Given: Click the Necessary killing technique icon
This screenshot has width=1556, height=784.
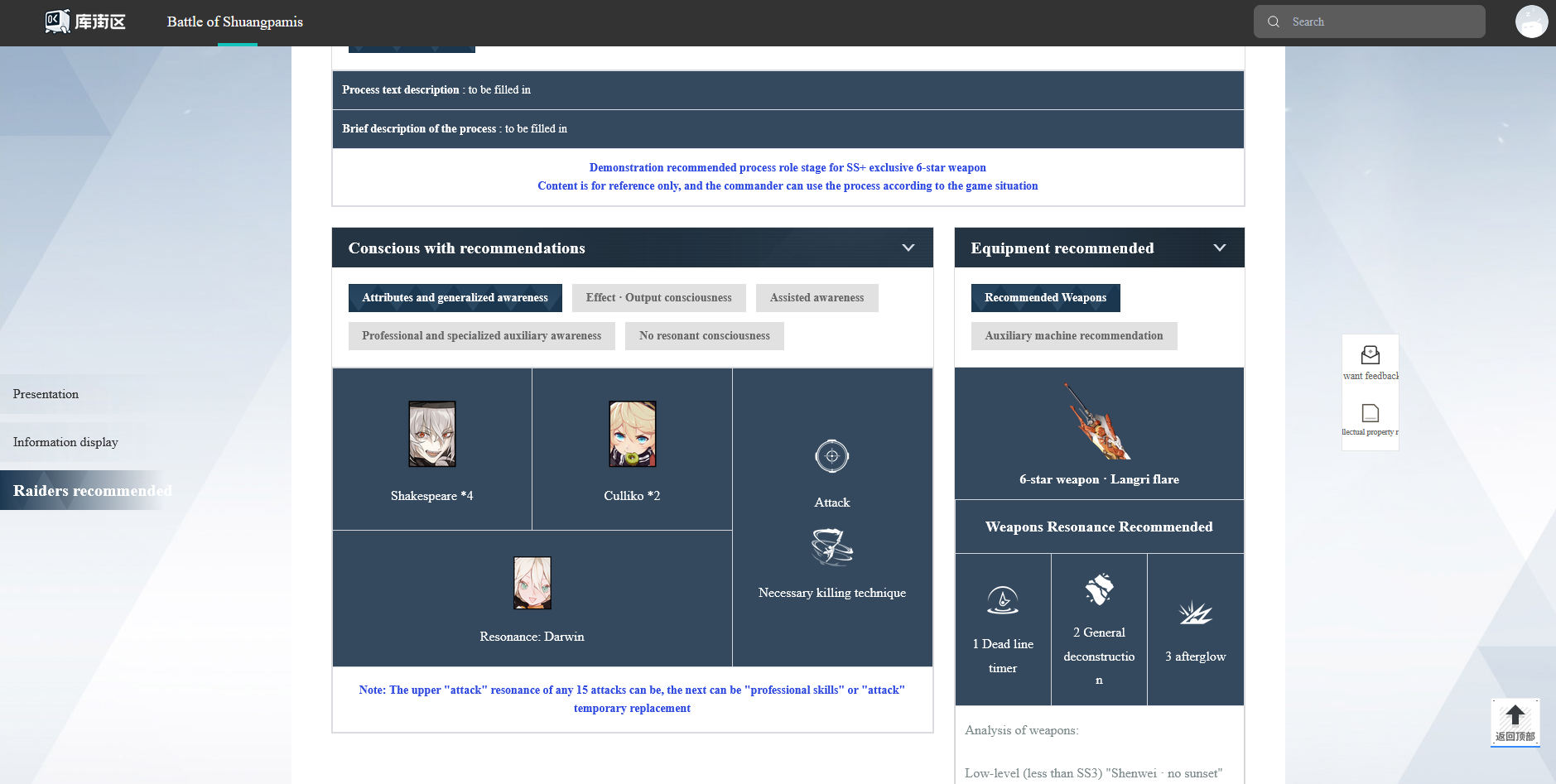Looking at the screenshot, I should pyautogui.click(x=832, y=547).
